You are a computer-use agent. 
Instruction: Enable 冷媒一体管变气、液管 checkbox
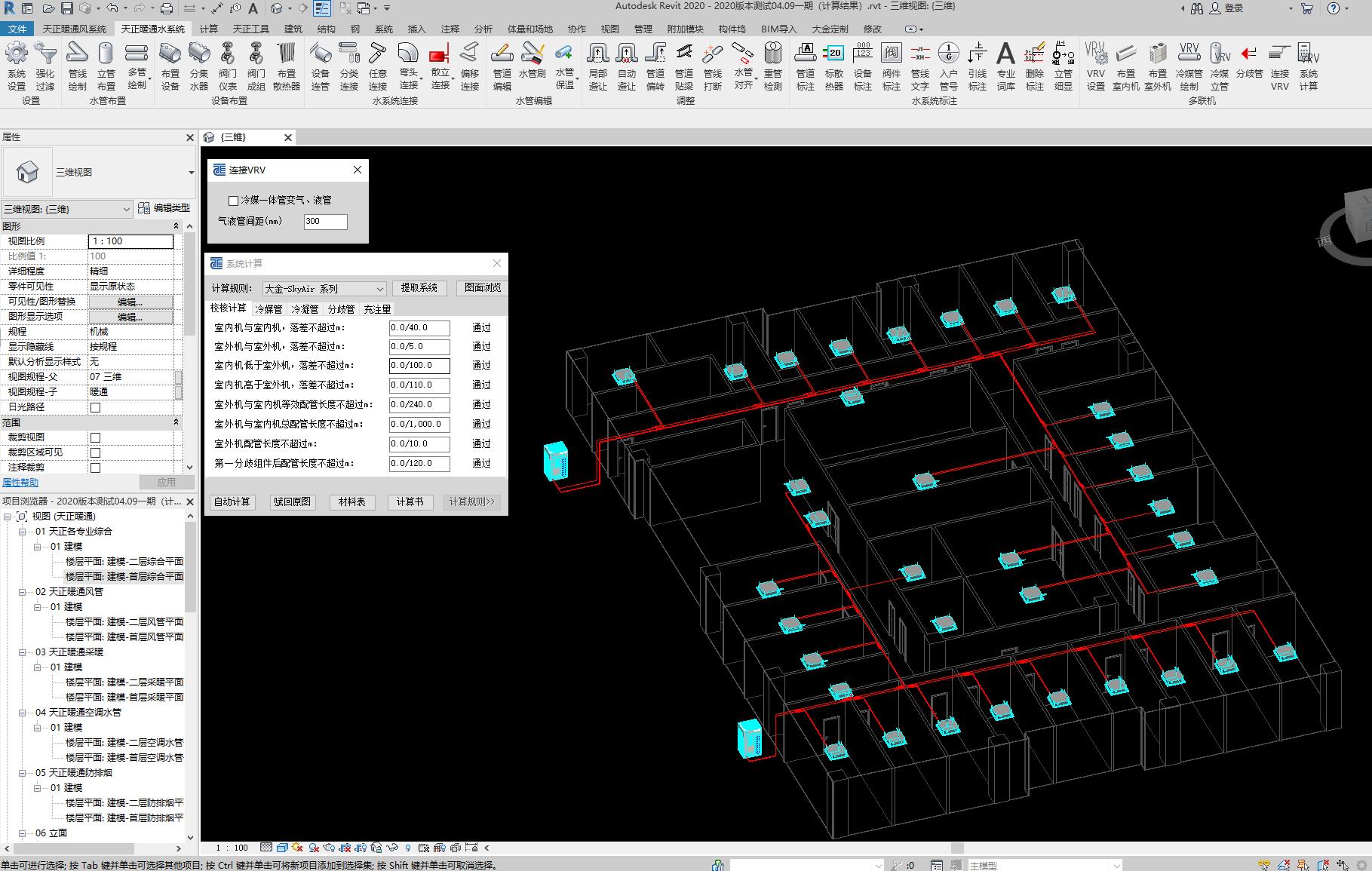point(234,201)
